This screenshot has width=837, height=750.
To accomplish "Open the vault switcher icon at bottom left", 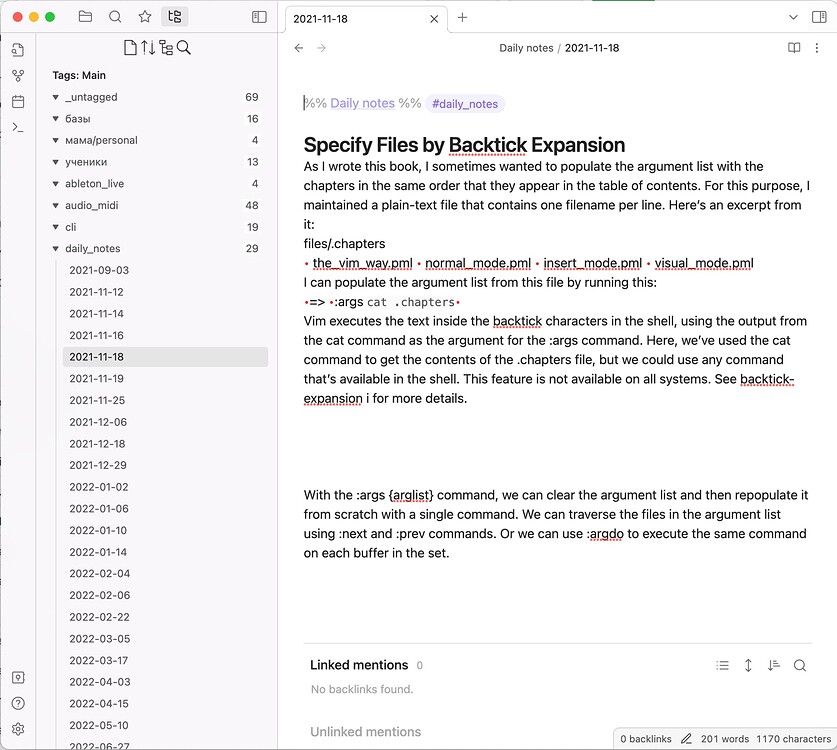I will [x=17, y=678].
